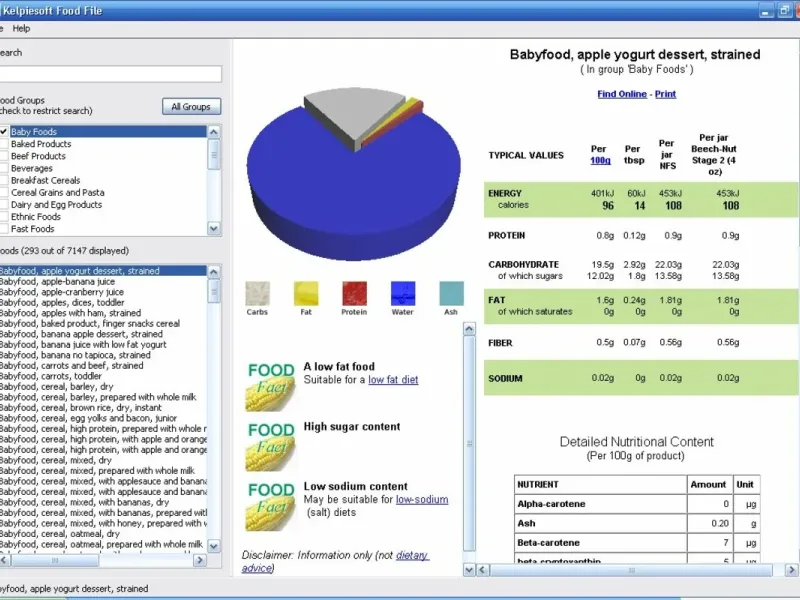Click the Alpha-carotene nutrient row

637,504
